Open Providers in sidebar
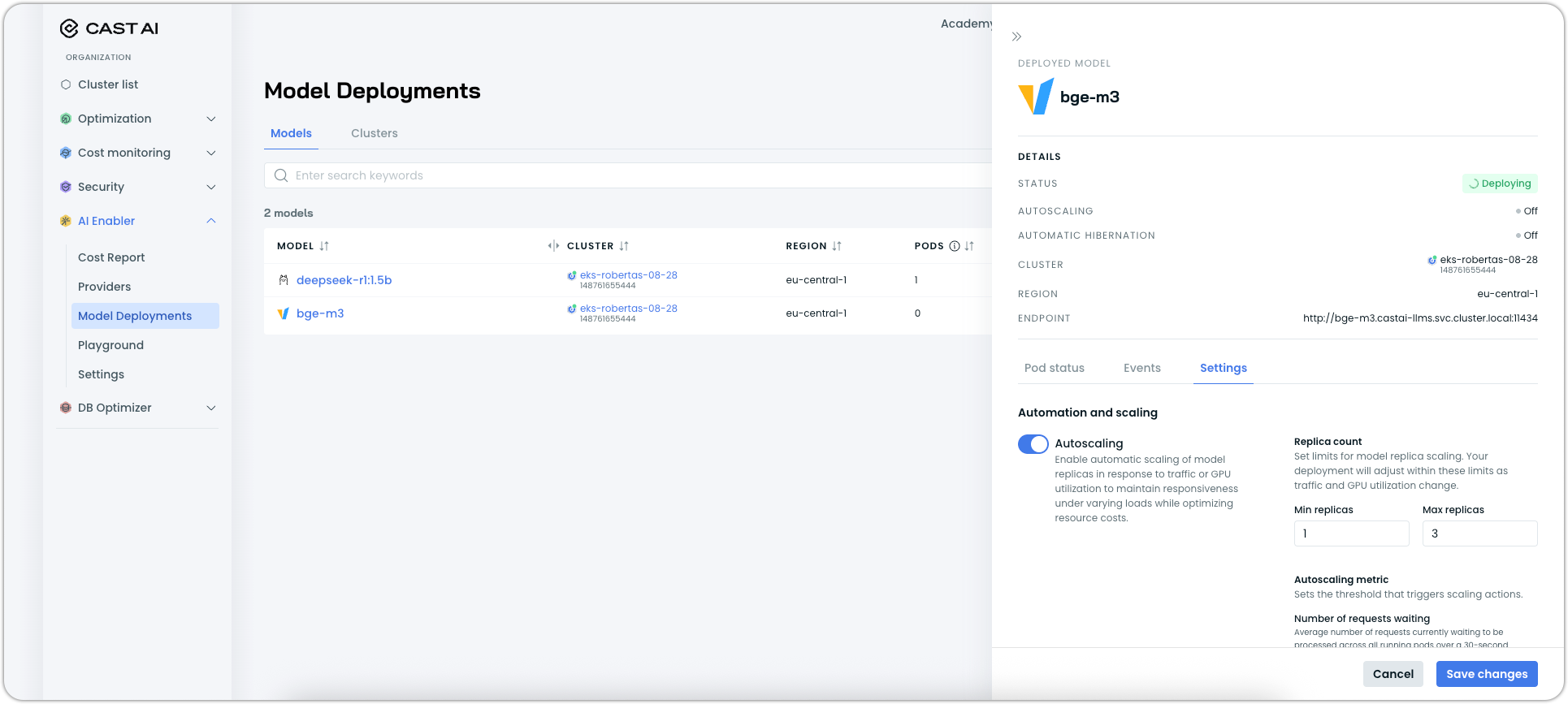The image size is (1568, 704). (104, 287)
